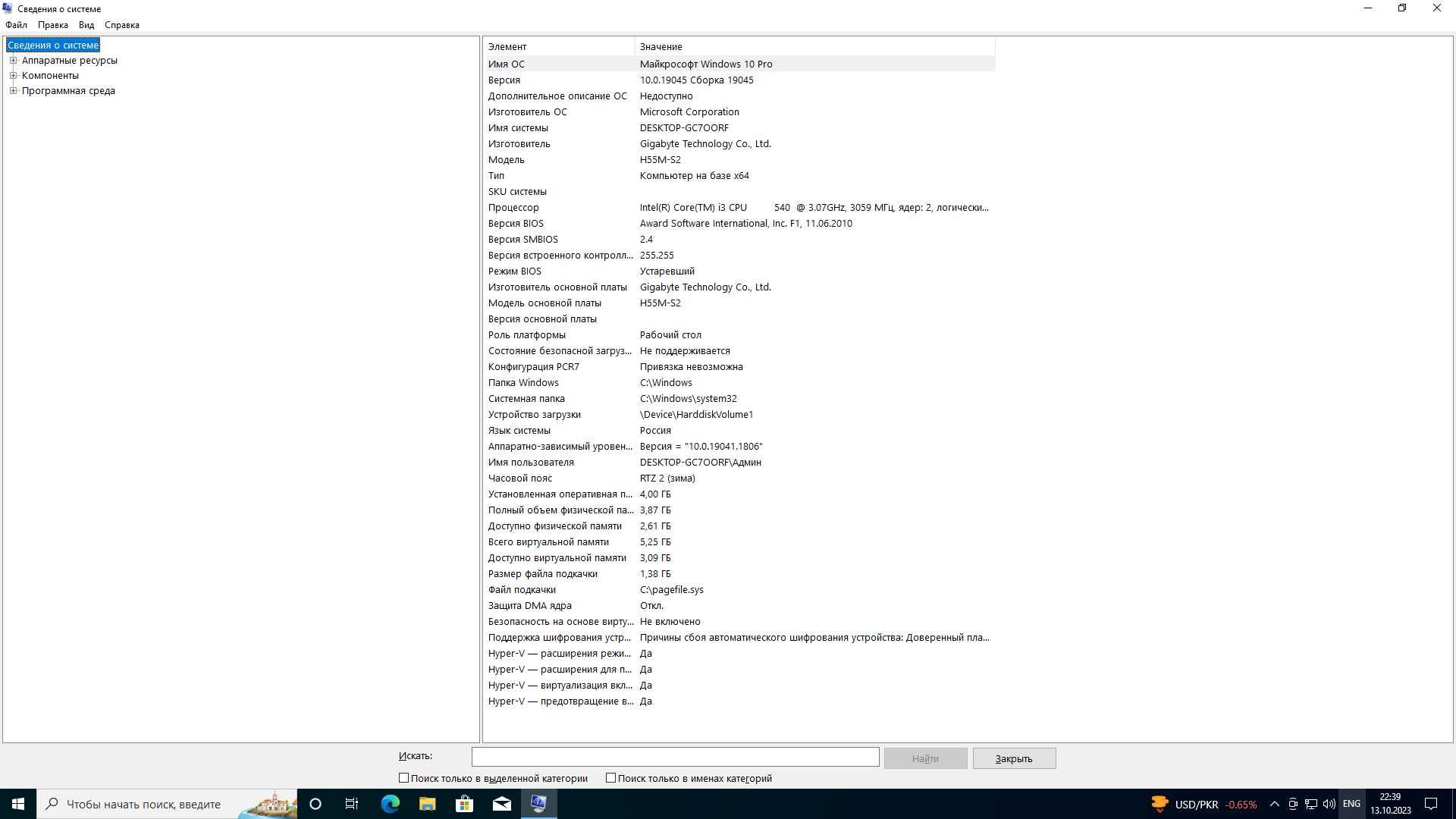1456x819 pixels.
Task: Open the clock showing 22:39
Action: (1391, 804)
